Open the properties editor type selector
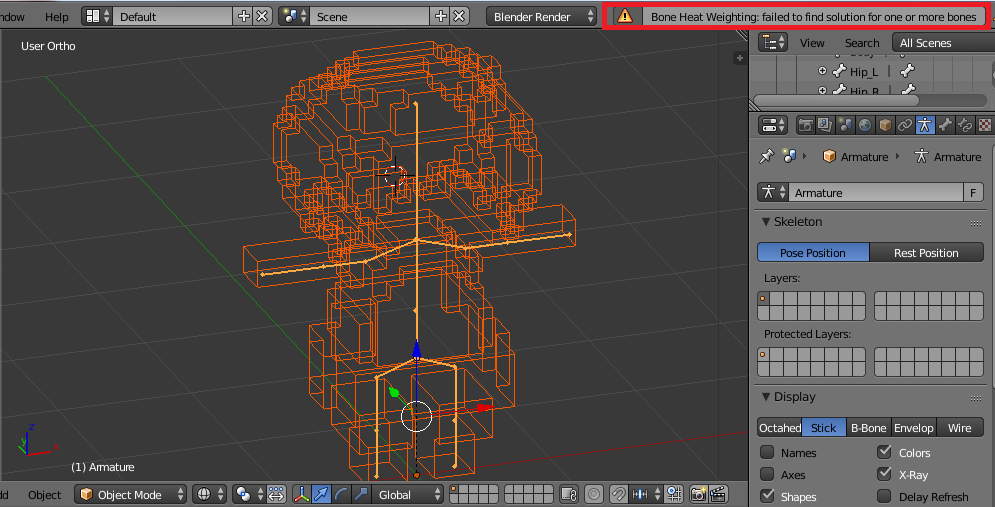 coord(773,125)
